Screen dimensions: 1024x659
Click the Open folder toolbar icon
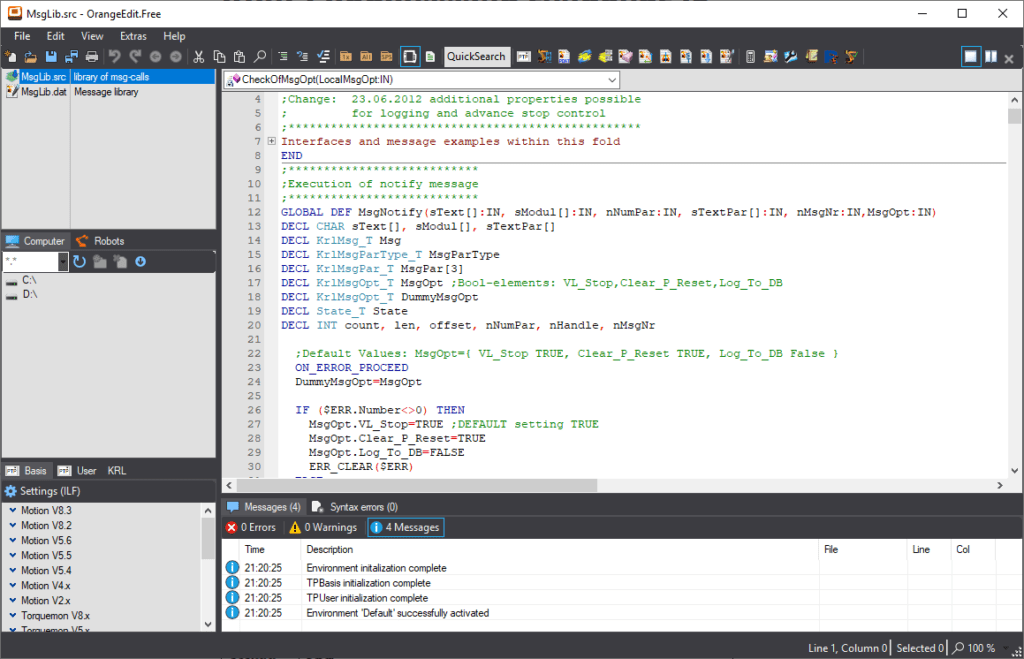(31, 57)
